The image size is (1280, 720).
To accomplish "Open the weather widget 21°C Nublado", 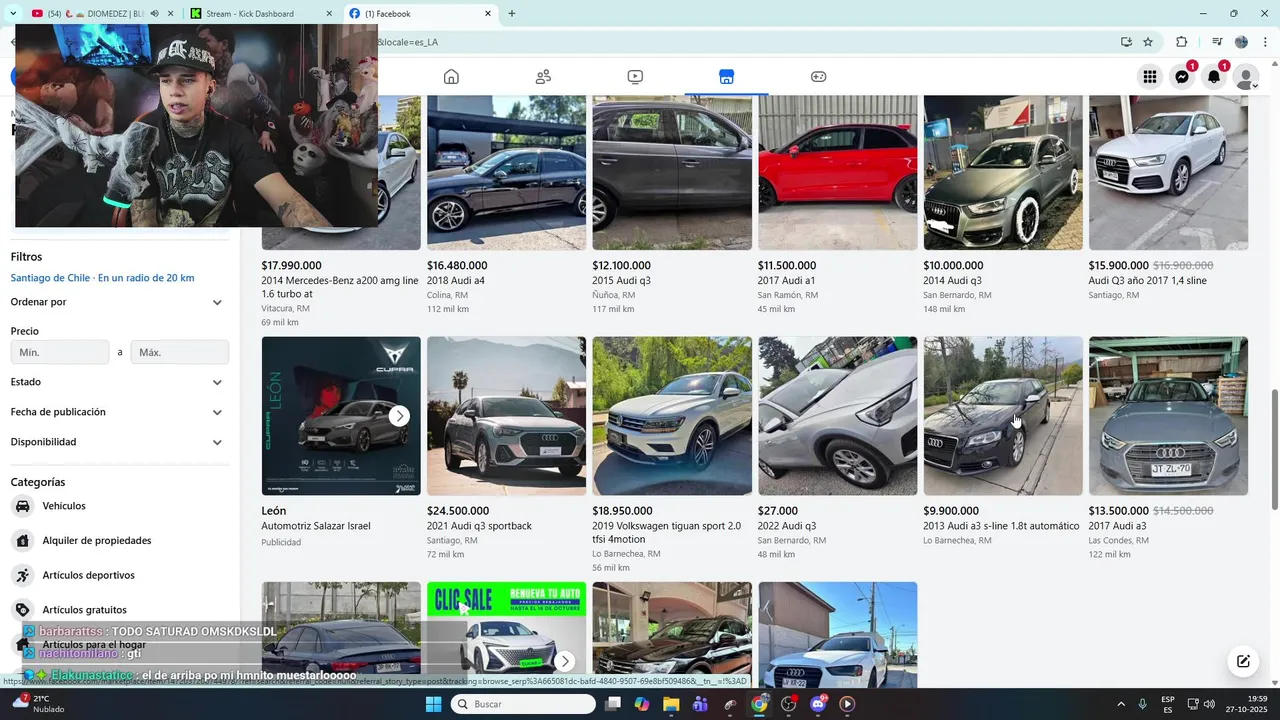I will (x=38, y=704).
